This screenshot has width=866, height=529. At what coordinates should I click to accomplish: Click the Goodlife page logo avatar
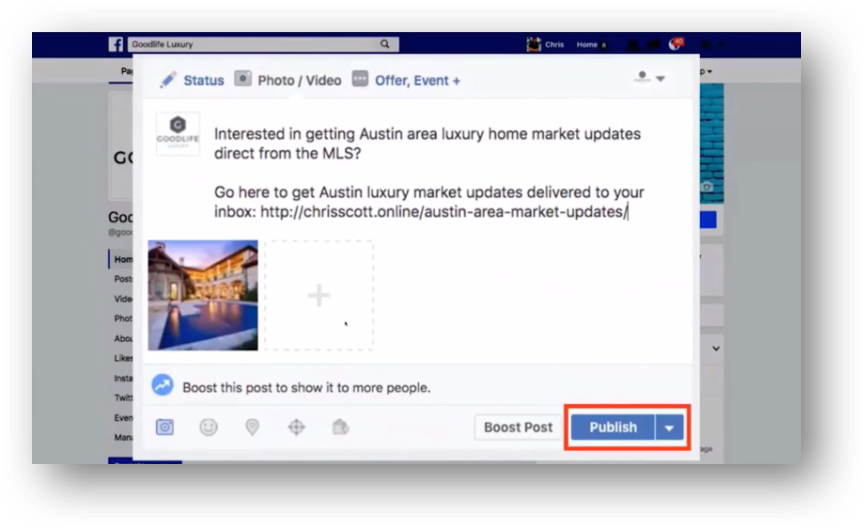[177, 134]
